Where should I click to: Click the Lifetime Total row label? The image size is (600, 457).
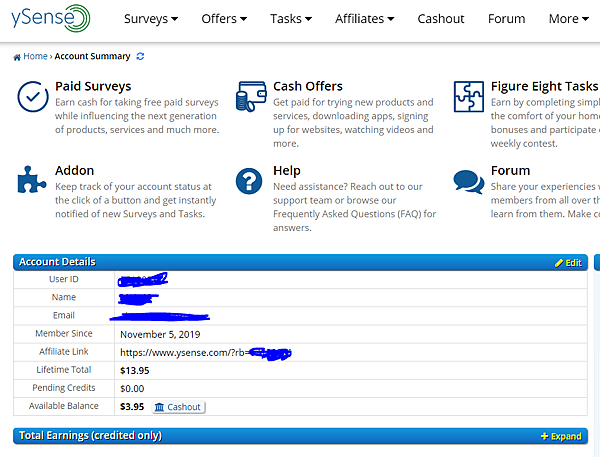(x=64, y=370)
